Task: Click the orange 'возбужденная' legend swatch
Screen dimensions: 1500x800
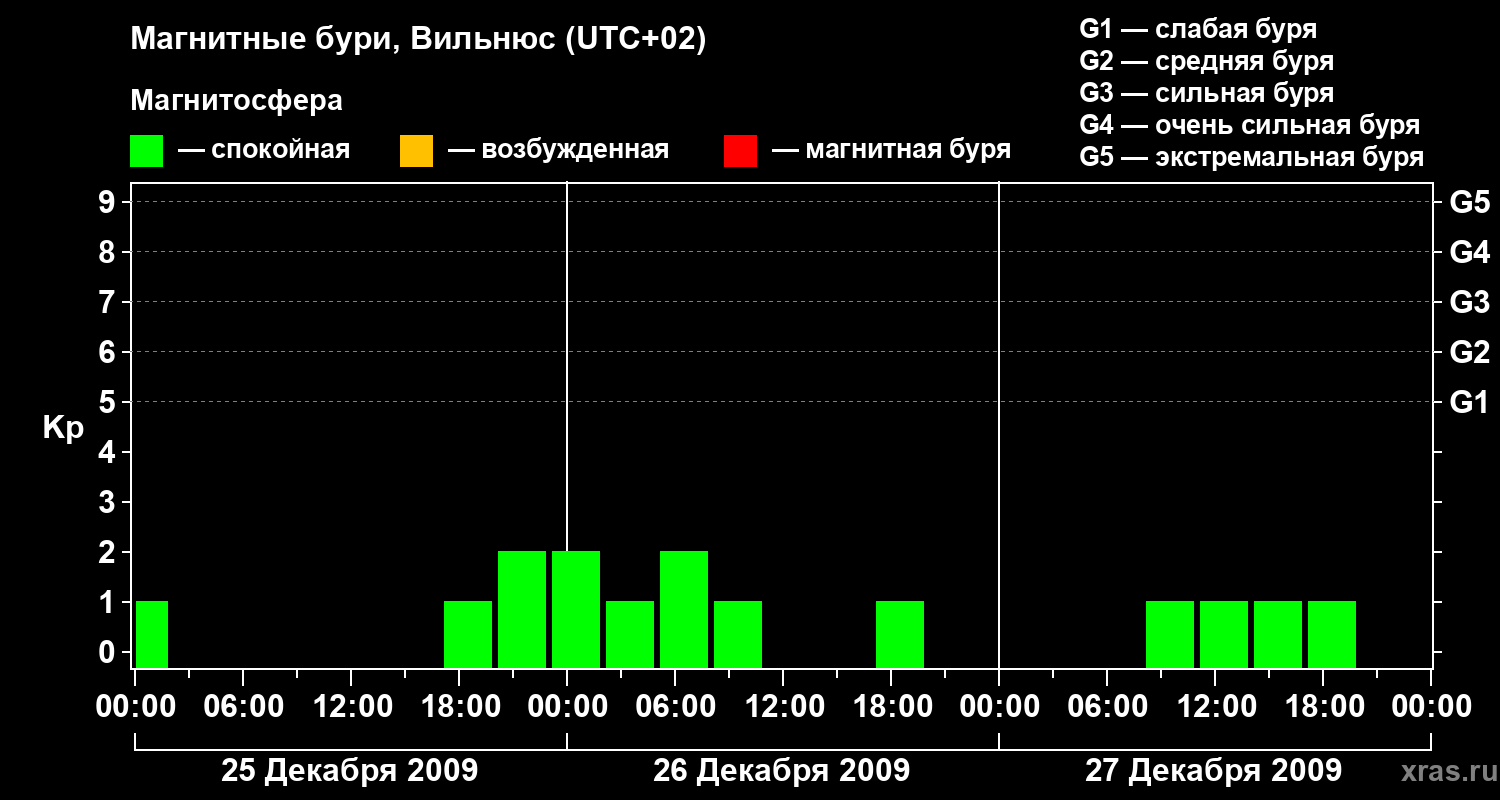Action: (416, 151)
